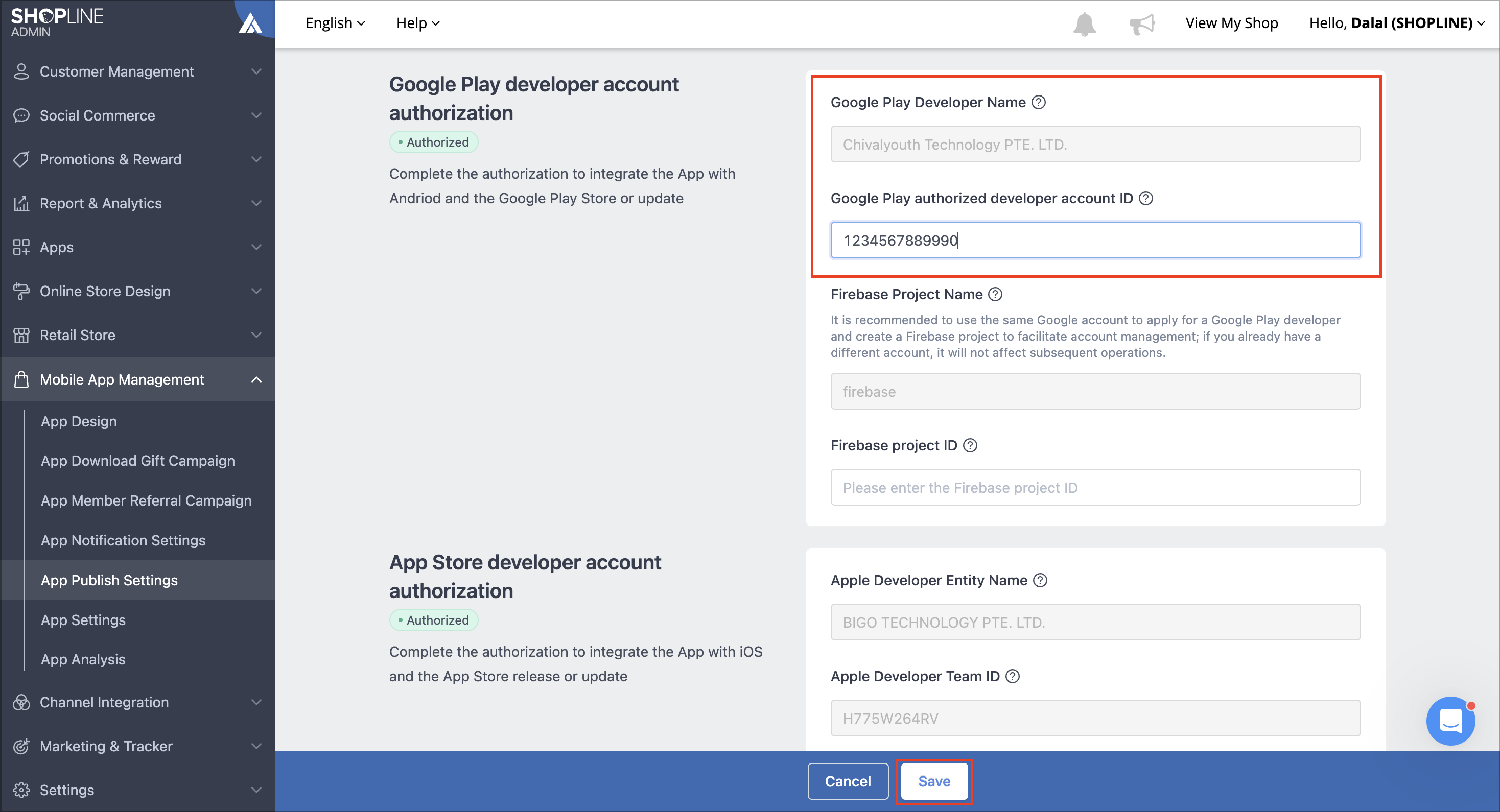This screenshot has width=1500, height=812.
Task: Open the live chat support bubble
Action: 1450,721
